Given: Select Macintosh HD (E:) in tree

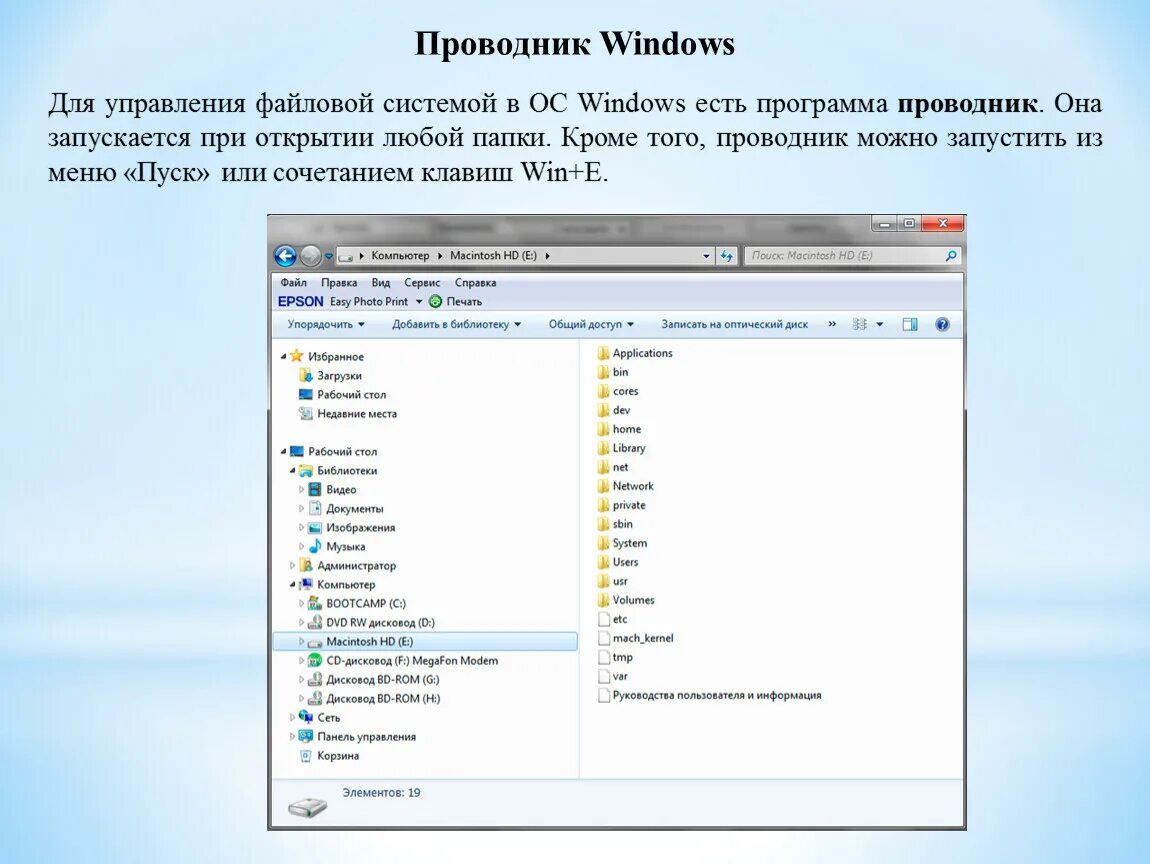Looking at the screenshot, I should pyautogui.click(x=425, y=641).
